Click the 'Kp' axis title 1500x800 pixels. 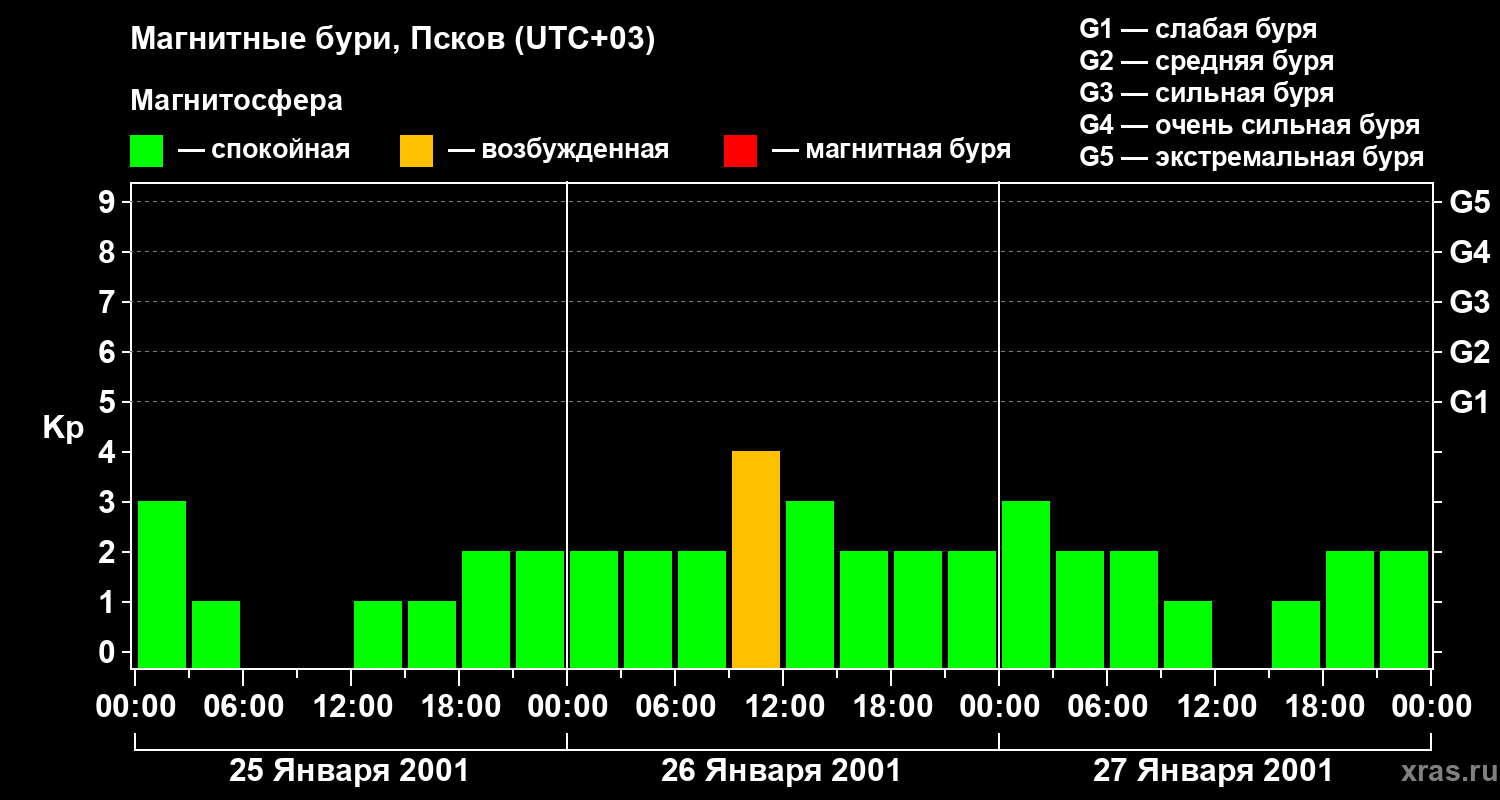63,428
